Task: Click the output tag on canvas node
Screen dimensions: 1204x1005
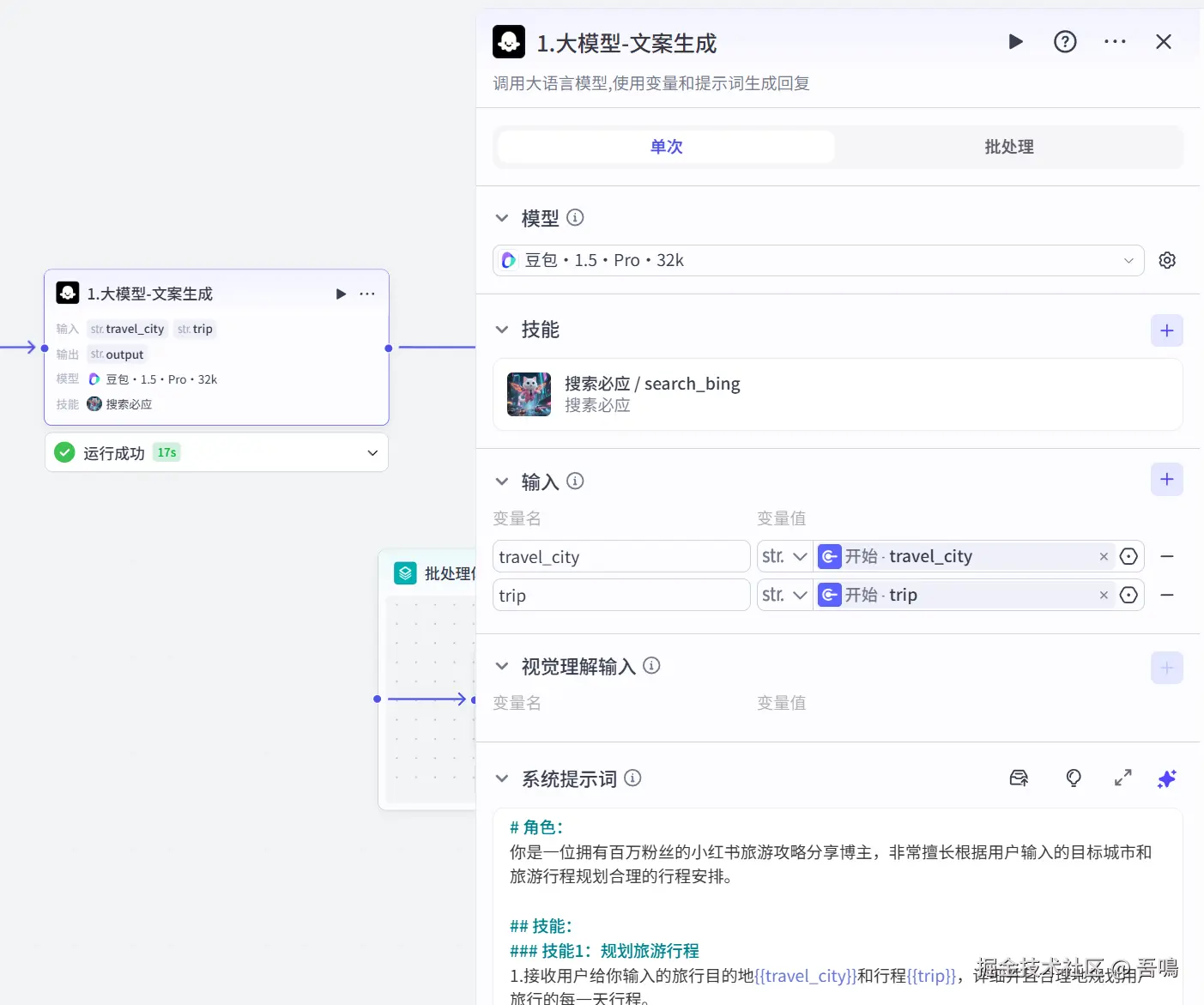Action: (117, 354)
